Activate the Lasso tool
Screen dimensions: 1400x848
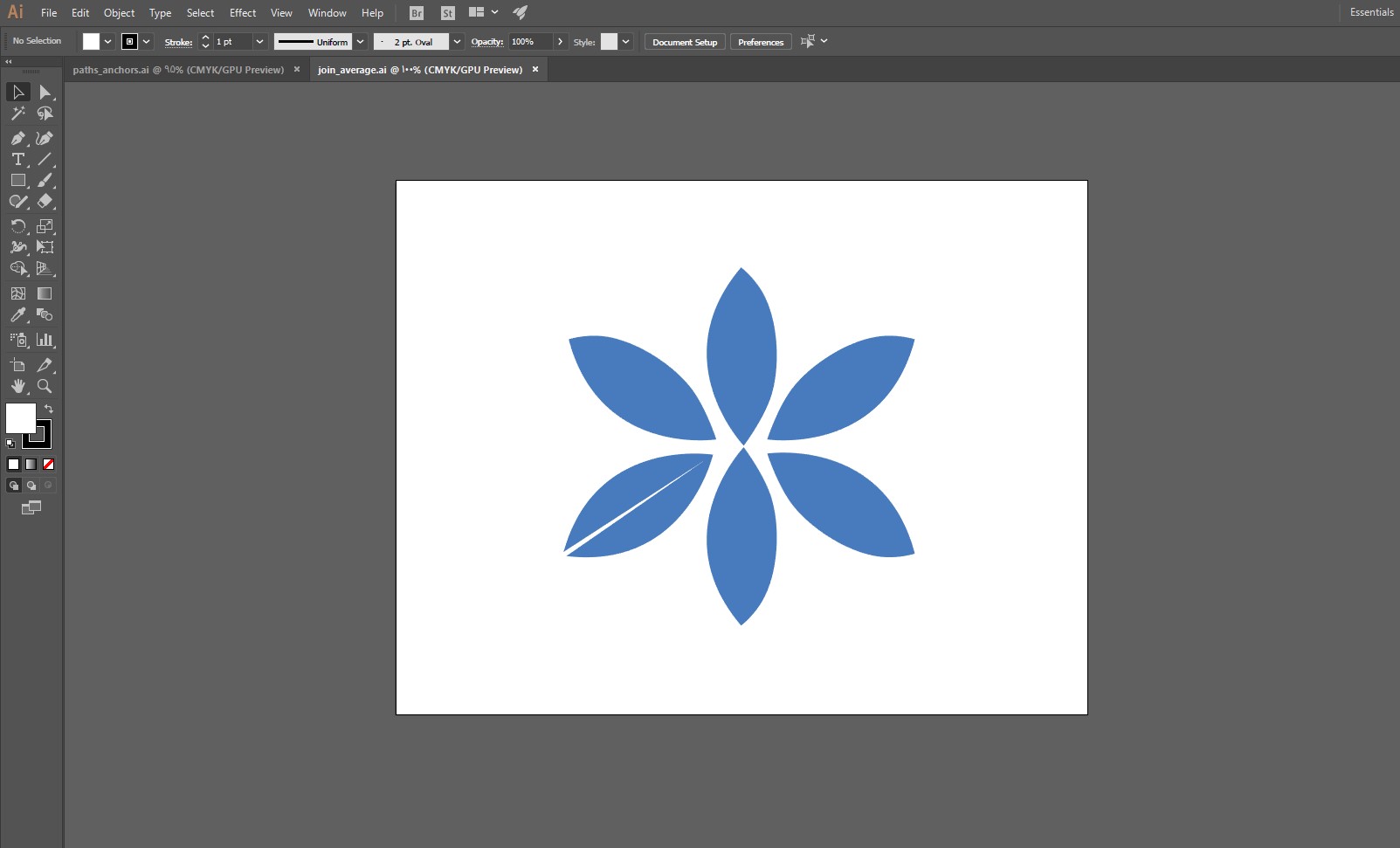(x=45, y=114)
